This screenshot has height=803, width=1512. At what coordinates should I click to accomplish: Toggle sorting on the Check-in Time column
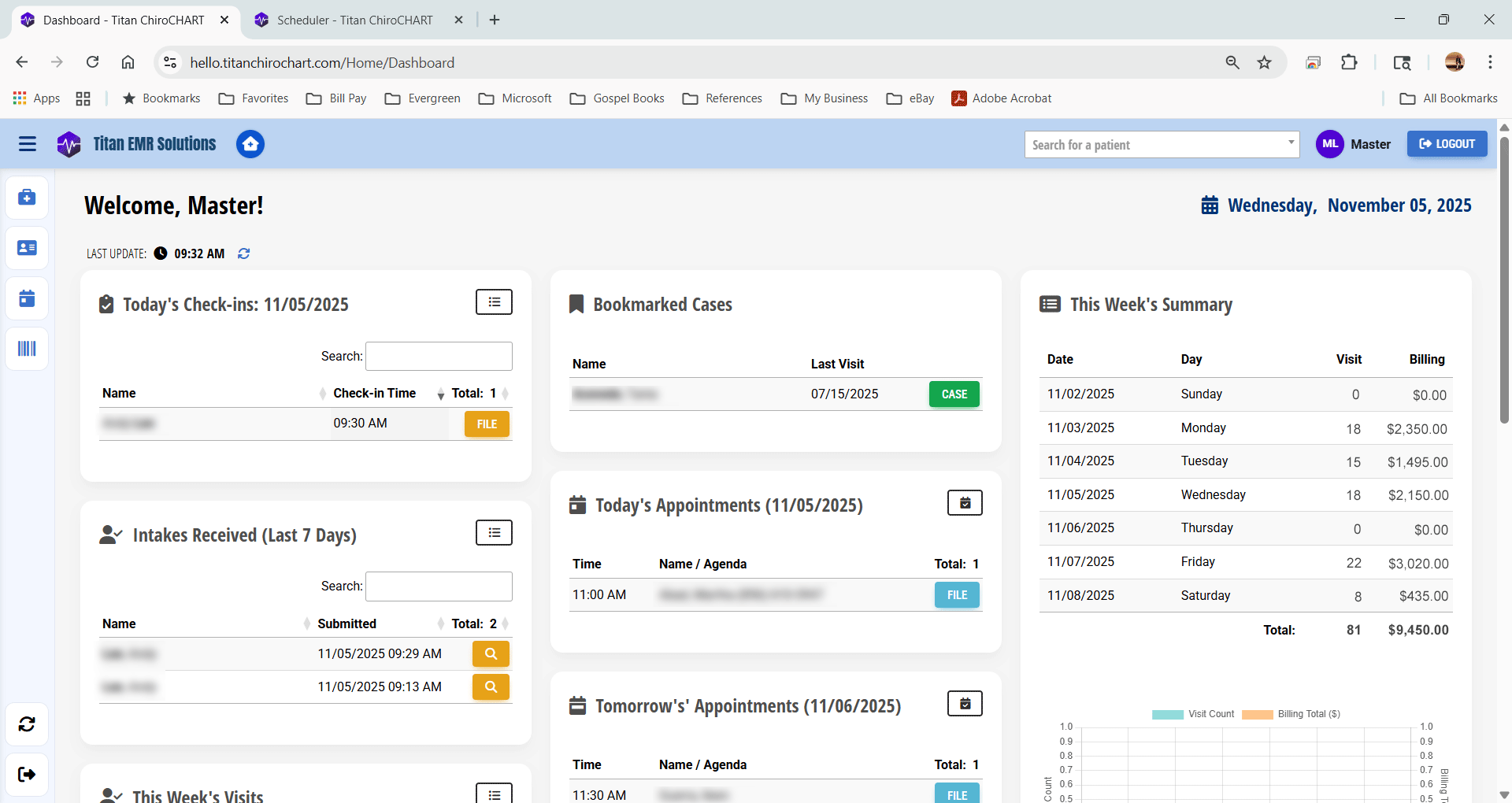tap(376, 393)
